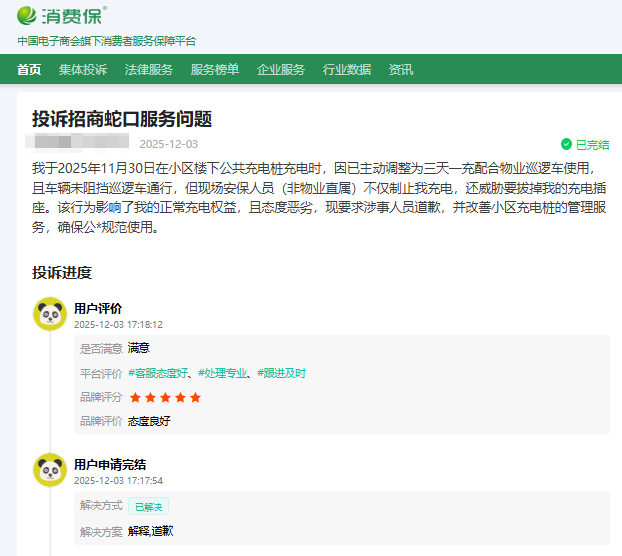622x556 pixels.
Task: Click the fifth brand rating star
Action: 195,397
